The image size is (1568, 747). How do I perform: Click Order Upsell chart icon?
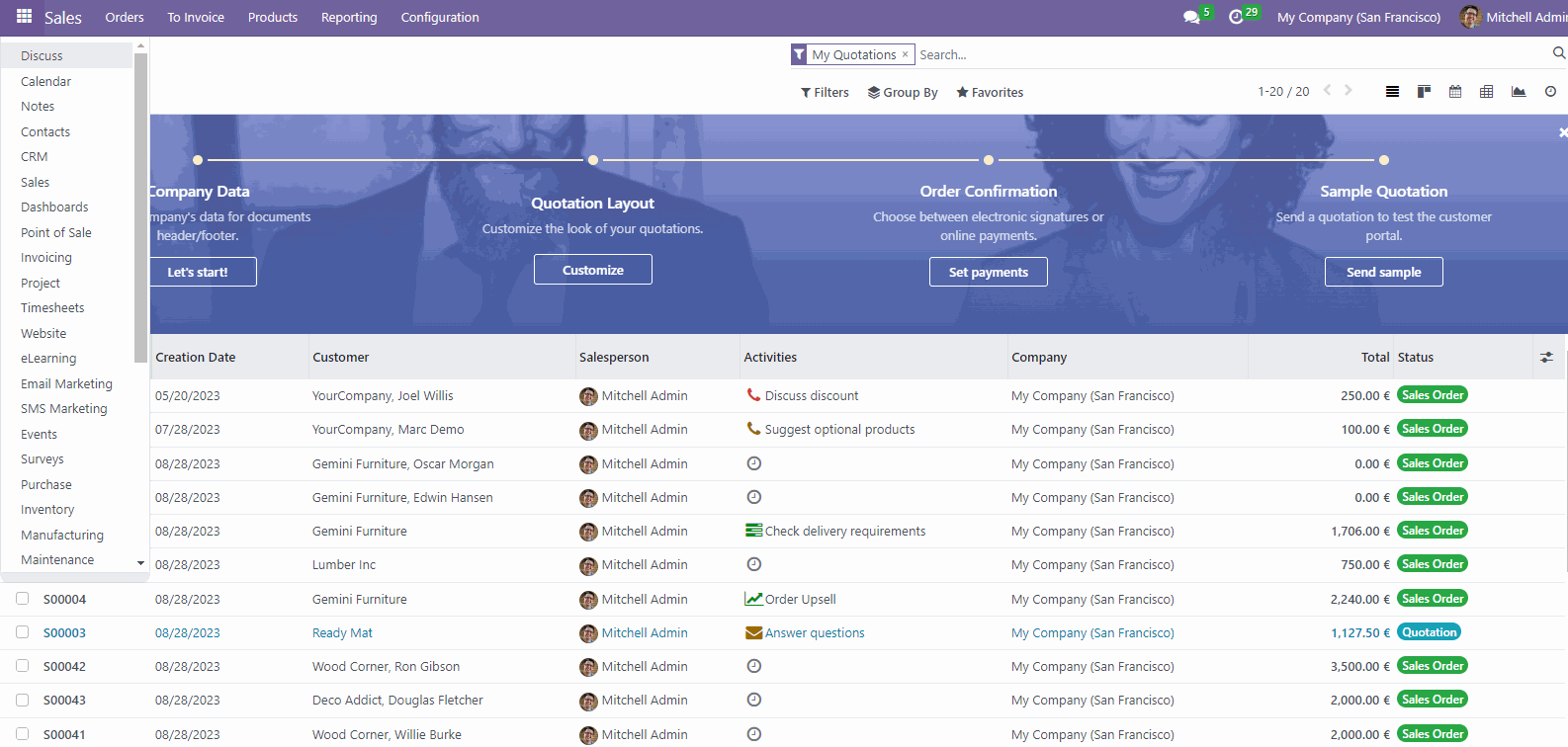pos(753,599)
